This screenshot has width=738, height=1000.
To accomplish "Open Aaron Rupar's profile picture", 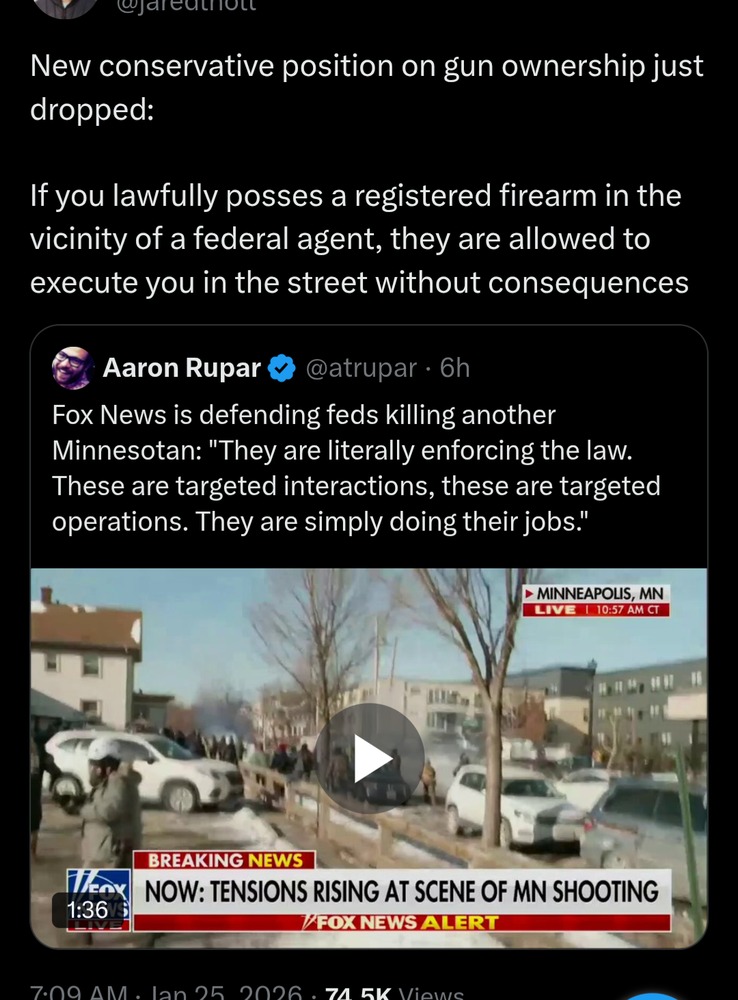I will (x=73, y=368).
